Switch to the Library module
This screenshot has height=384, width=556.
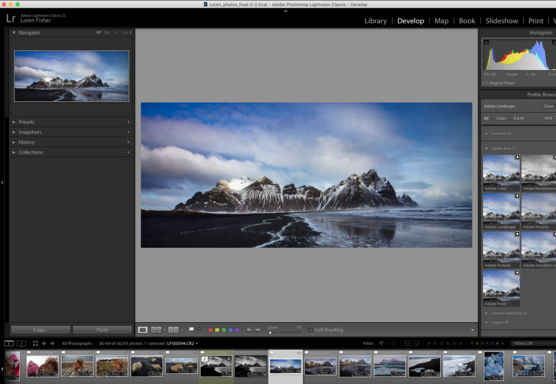pos(376,21)
